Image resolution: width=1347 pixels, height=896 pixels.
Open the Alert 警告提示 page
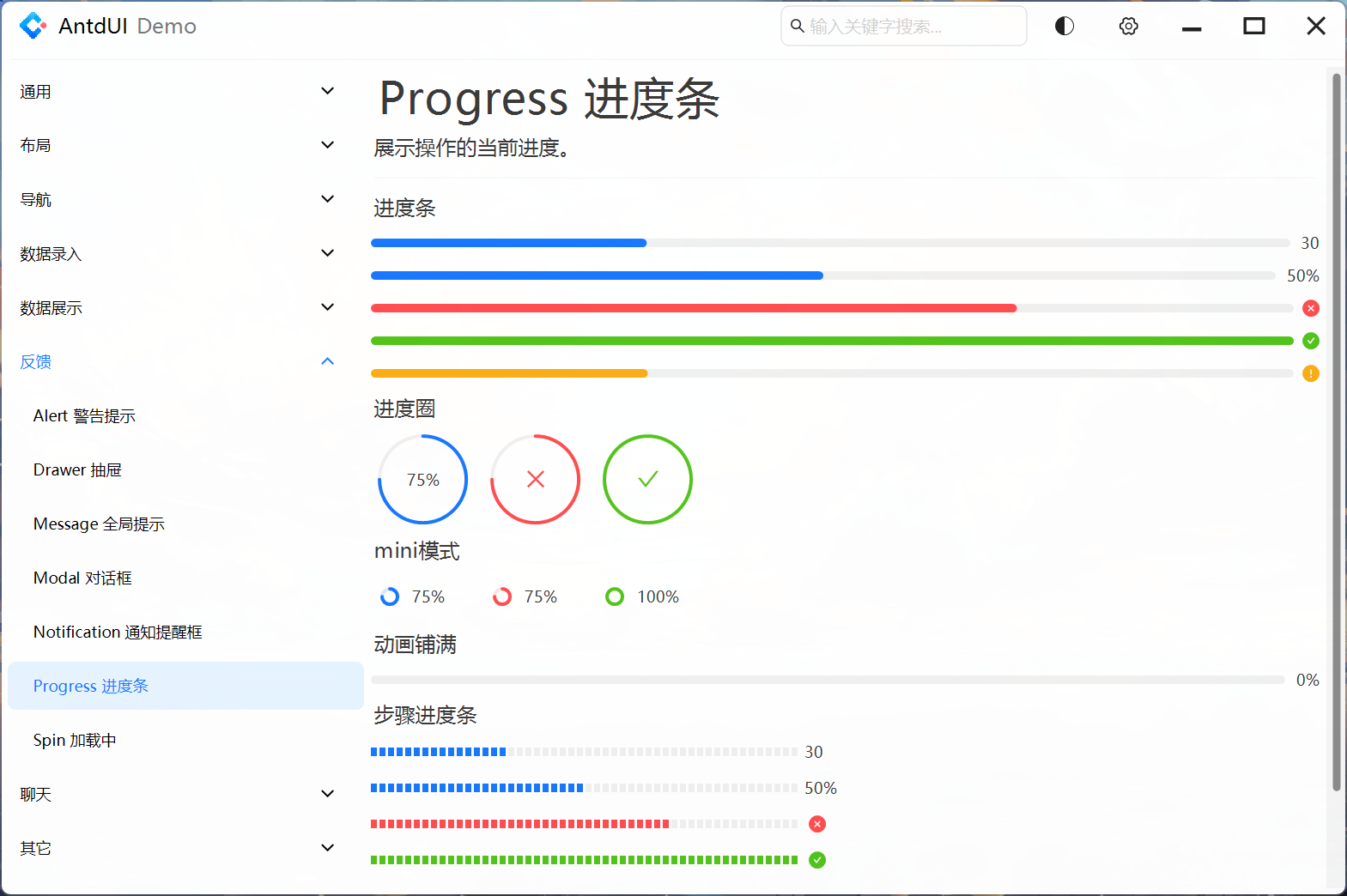84,416
